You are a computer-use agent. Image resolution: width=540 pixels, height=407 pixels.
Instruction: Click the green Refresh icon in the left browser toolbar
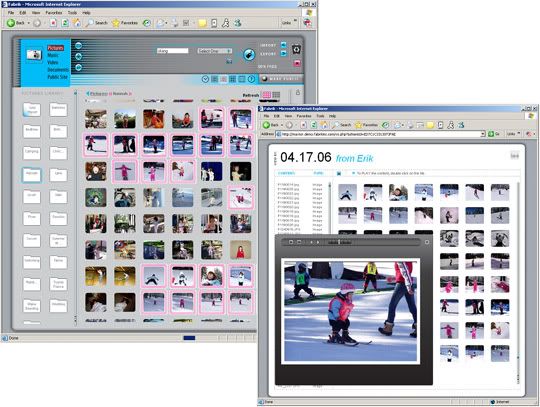[65, 23]
